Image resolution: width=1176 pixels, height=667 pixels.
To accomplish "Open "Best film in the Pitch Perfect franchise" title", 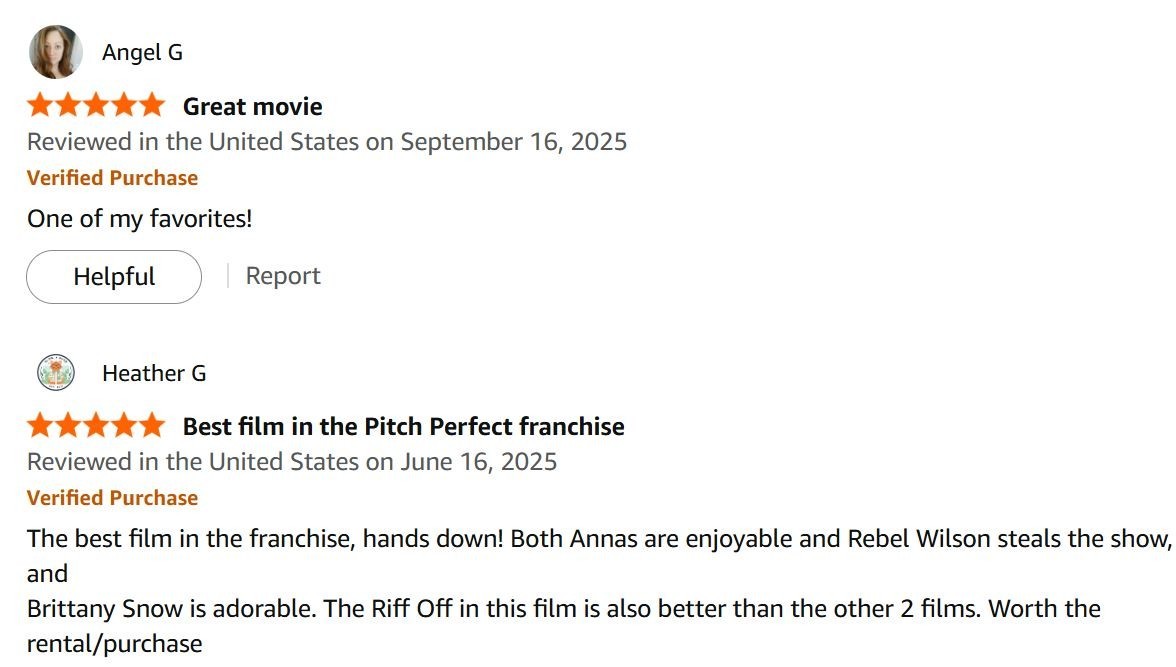I will [x=403, y=427].
